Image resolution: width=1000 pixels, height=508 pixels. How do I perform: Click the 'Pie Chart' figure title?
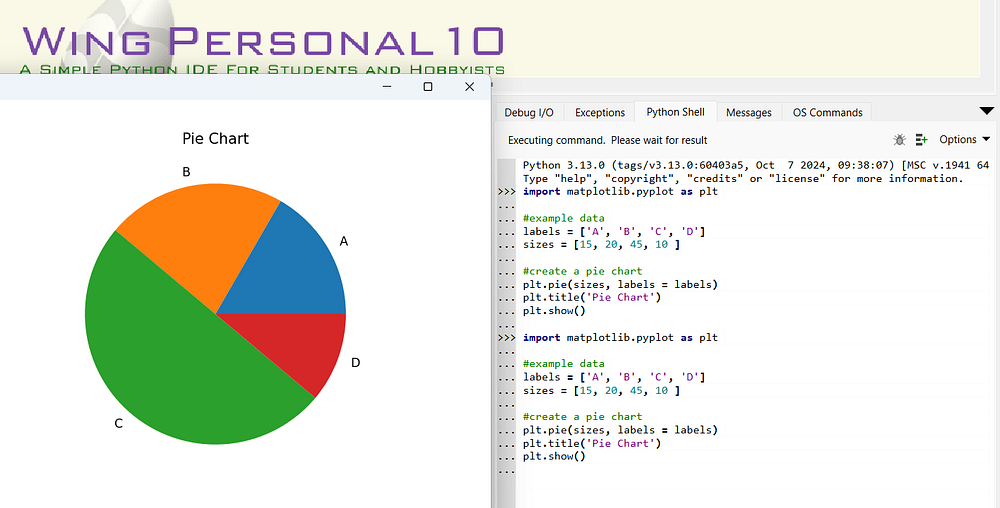pyautogui.click(x=216, y=138)
